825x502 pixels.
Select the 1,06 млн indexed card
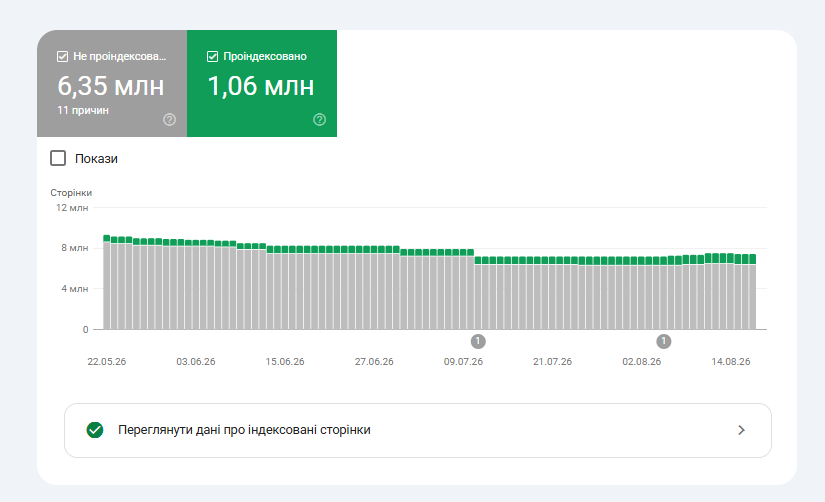(x=262, y=83)
